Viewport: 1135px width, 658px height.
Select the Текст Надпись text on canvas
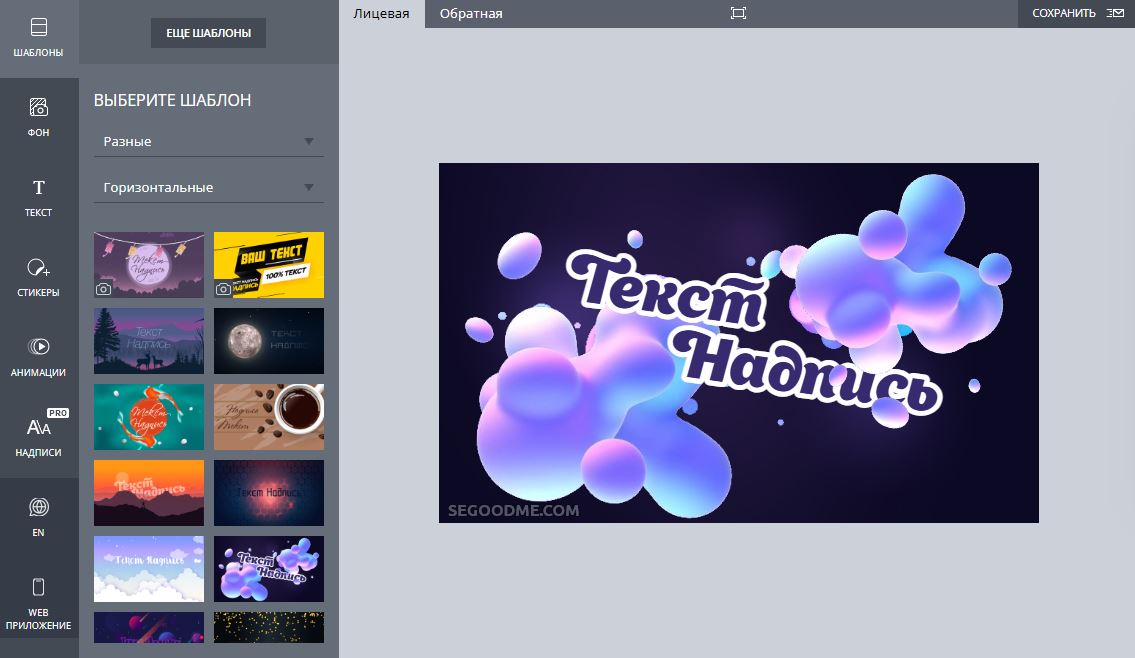[753, 332]
